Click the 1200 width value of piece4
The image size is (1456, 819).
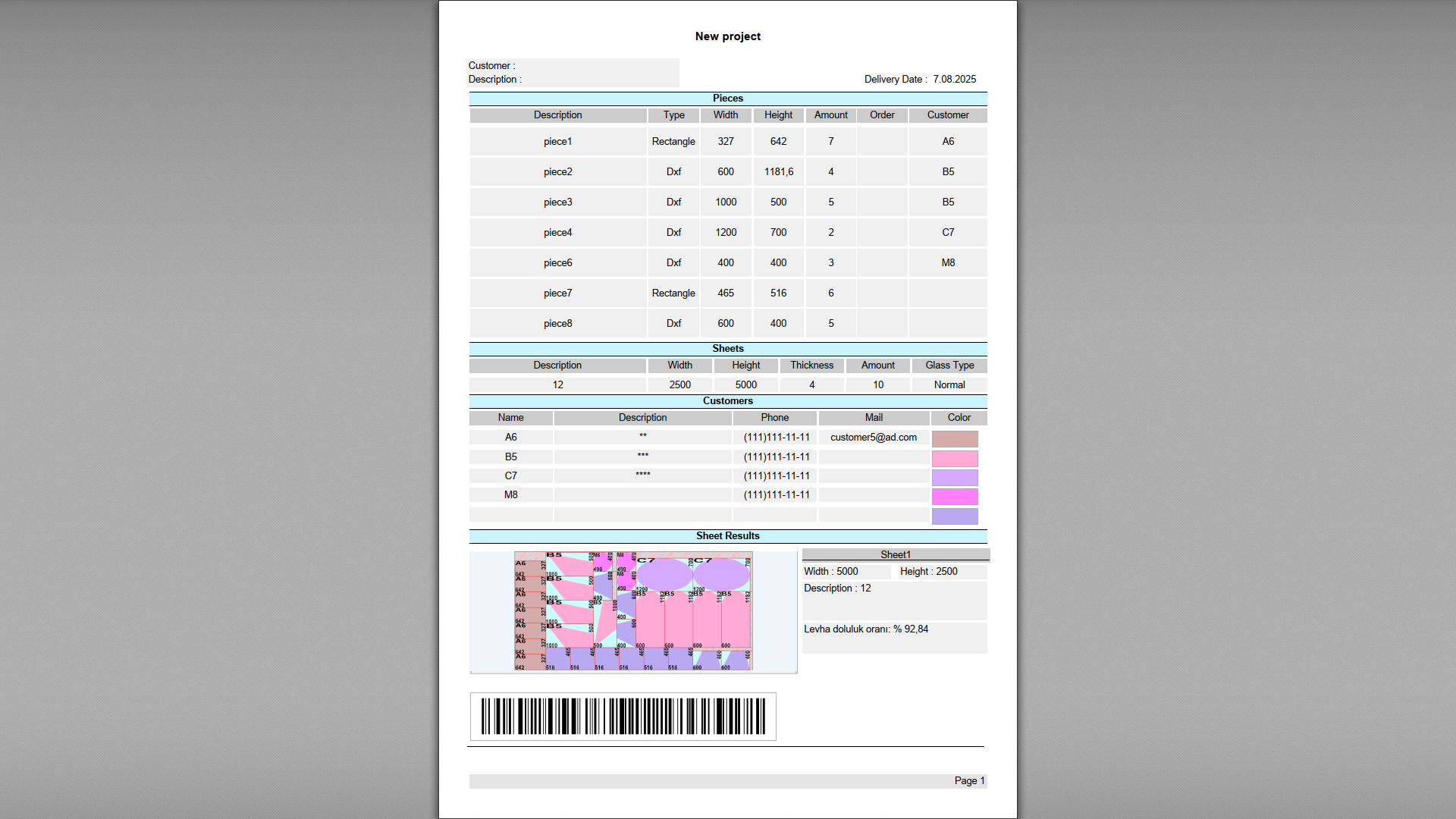[726, 233]
